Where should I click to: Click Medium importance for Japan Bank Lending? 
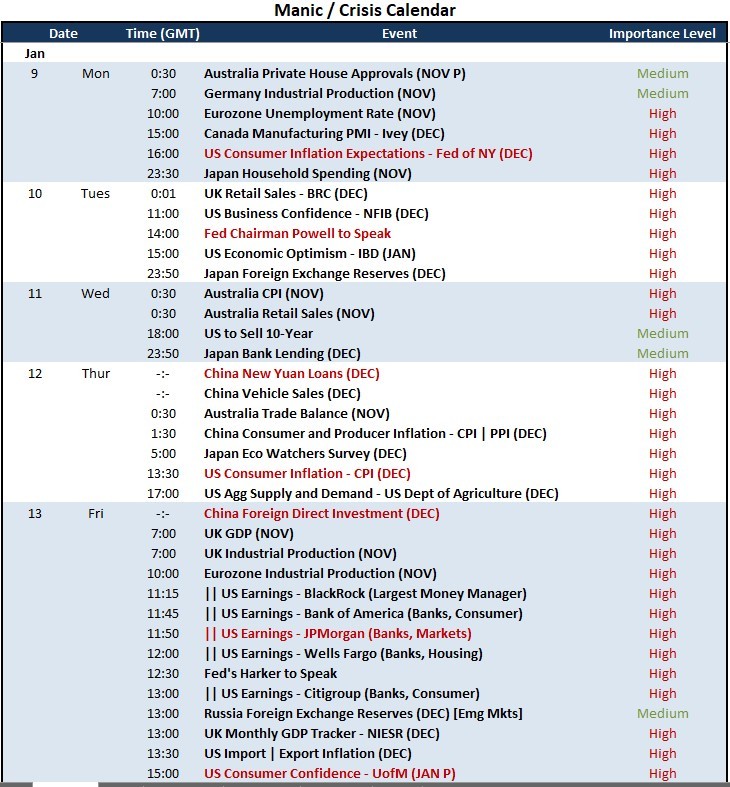[662, 354]
